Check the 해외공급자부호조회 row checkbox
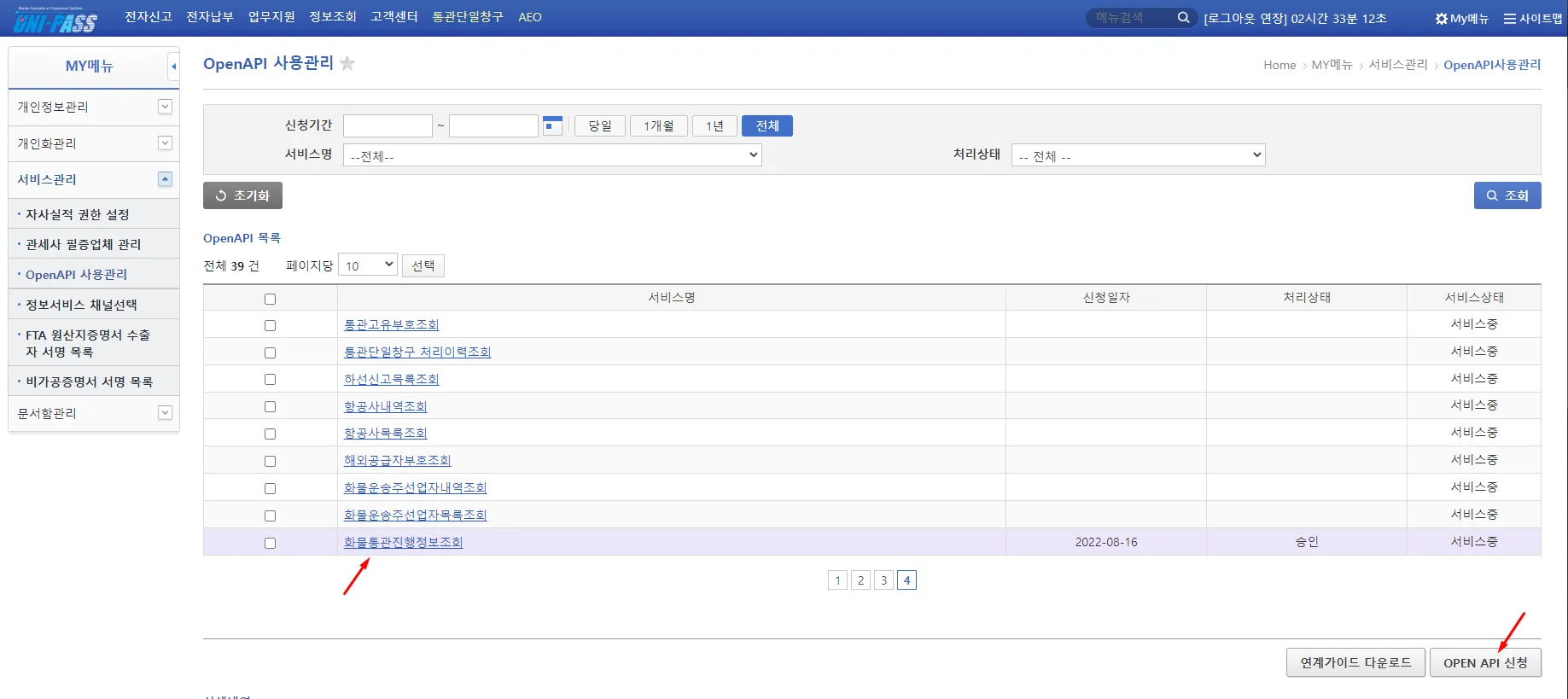This screenshot has height=699, width=1568. [x=271, y=461]
